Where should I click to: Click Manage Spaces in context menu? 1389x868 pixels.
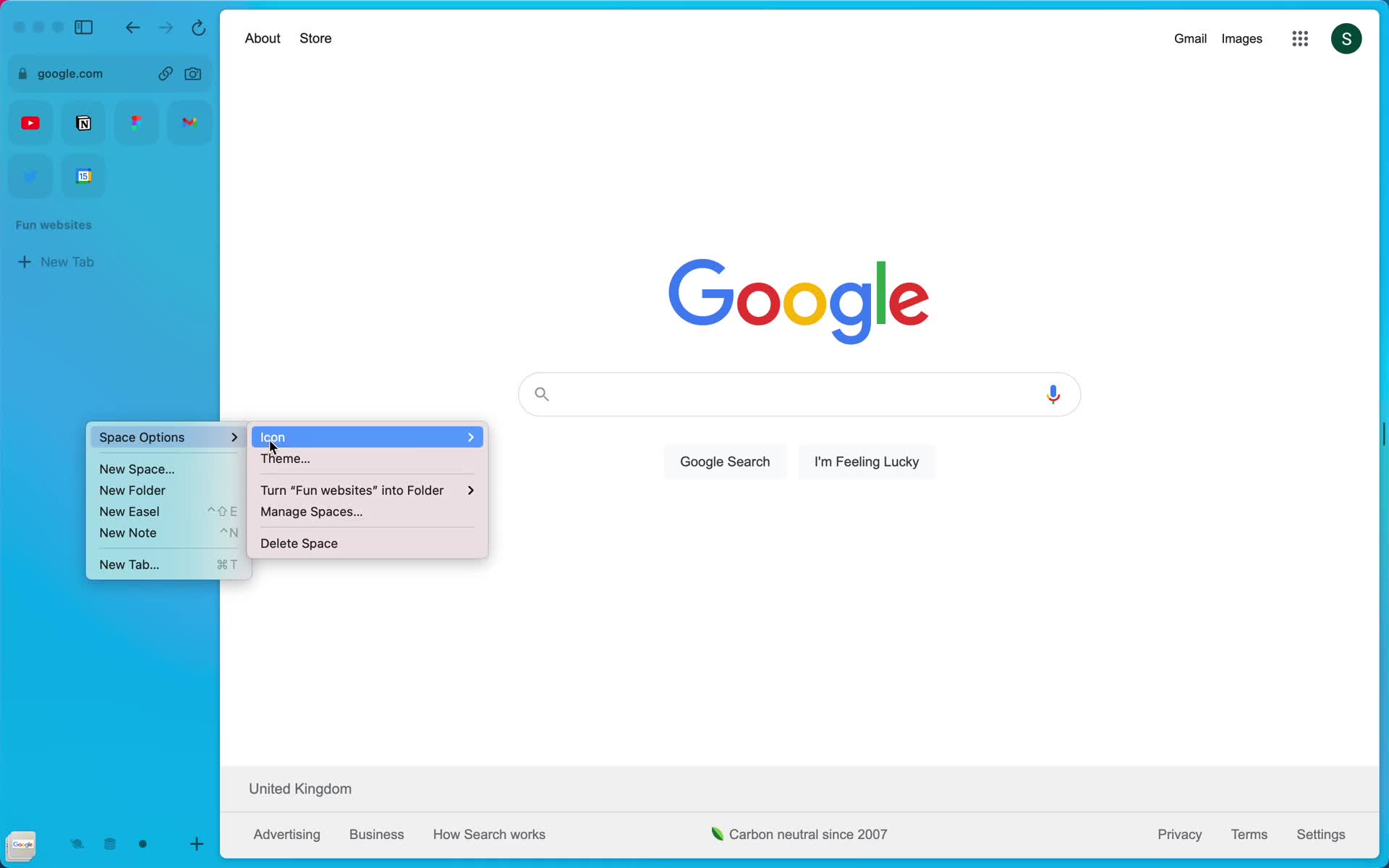[x=311, y=511]
